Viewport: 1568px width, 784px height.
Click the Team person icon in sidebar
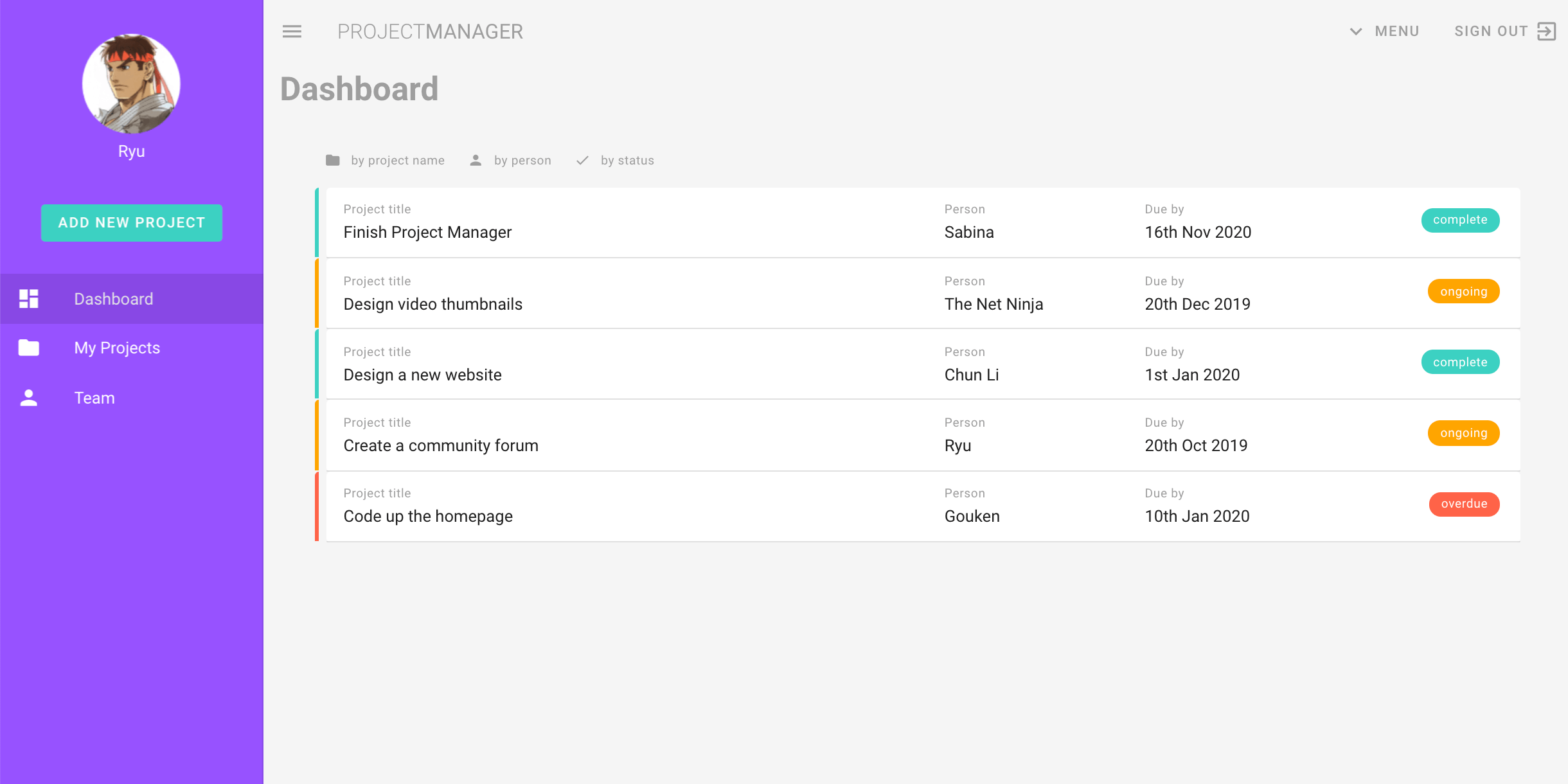pos(29,398)
